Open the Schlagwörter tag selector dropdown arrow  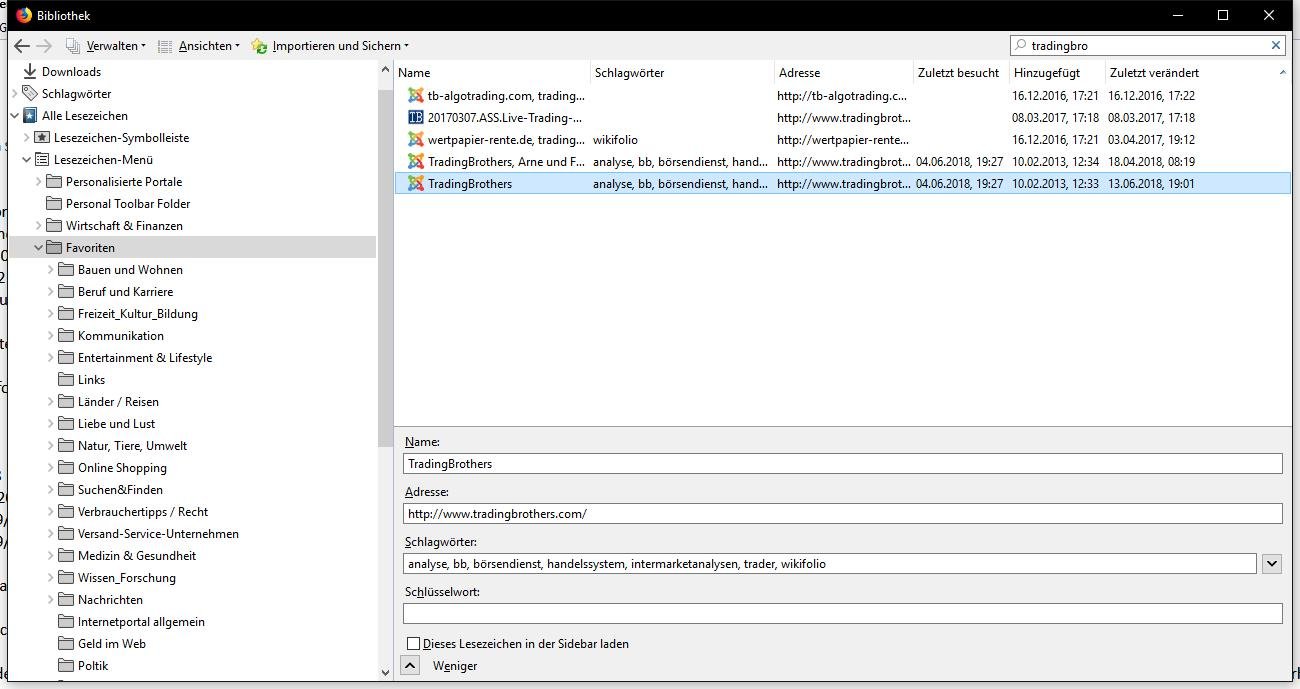click(1271, 564)
